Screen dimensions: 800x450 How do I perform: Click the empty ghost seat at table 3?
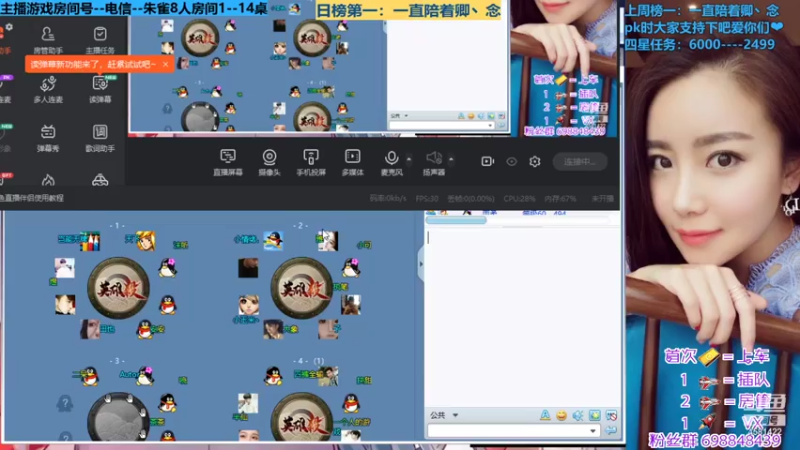pyautogui.click(x=65, y=404)
